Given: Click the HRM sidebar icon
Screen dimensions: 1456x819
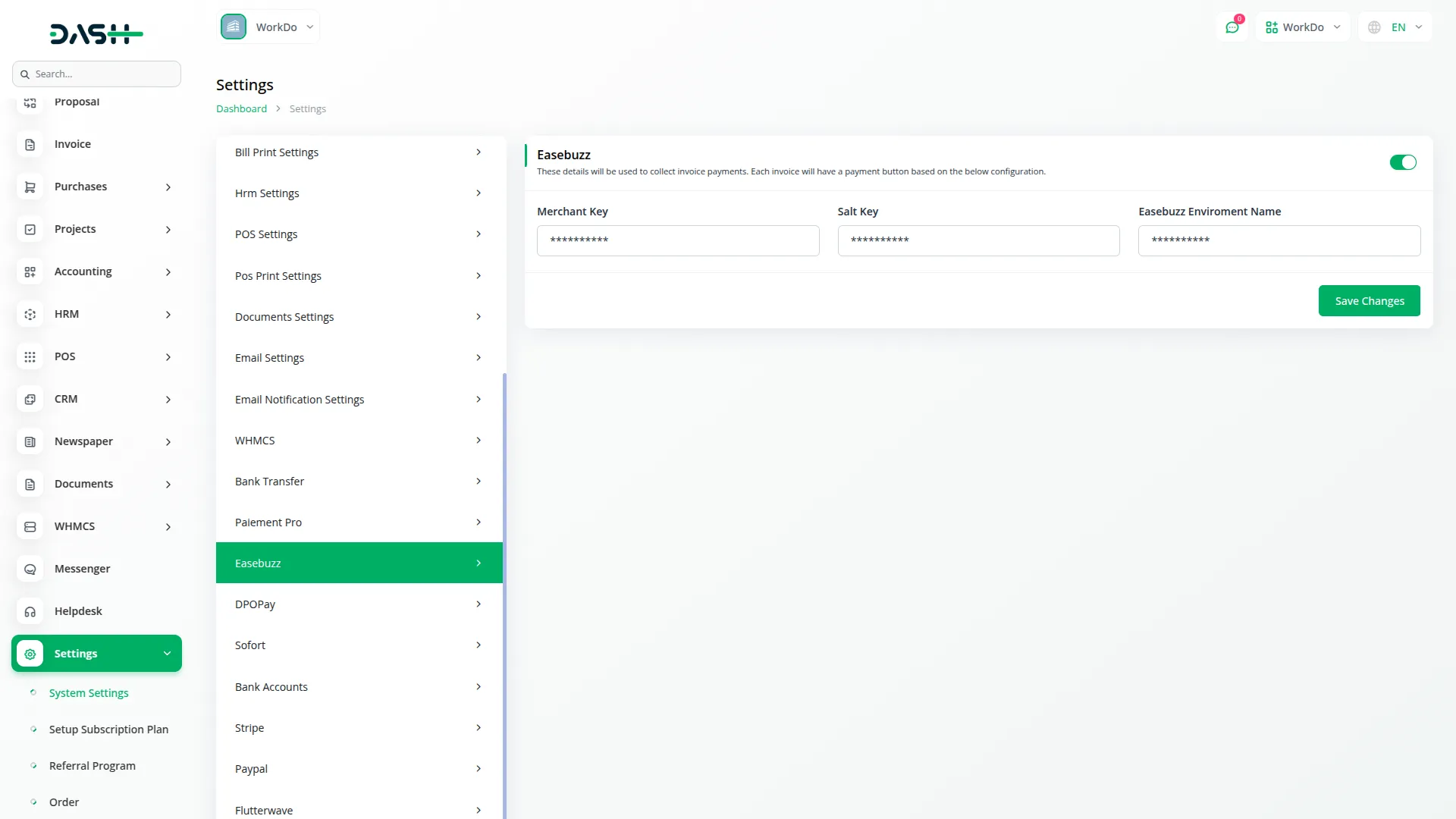Looking at the screenshot, I should click(30, 314).
